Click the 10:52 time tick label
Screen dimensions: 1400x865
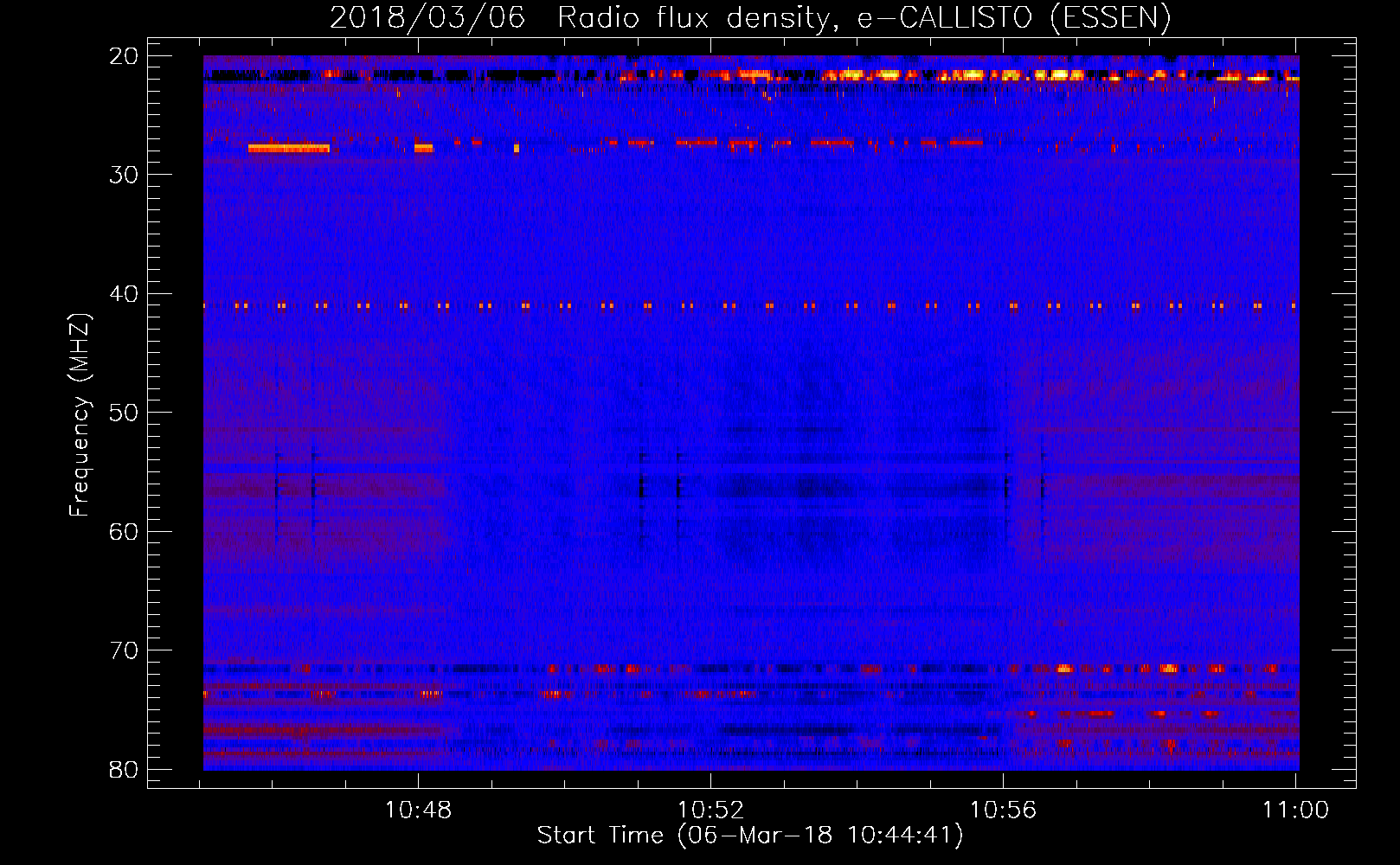pos(710,810)
